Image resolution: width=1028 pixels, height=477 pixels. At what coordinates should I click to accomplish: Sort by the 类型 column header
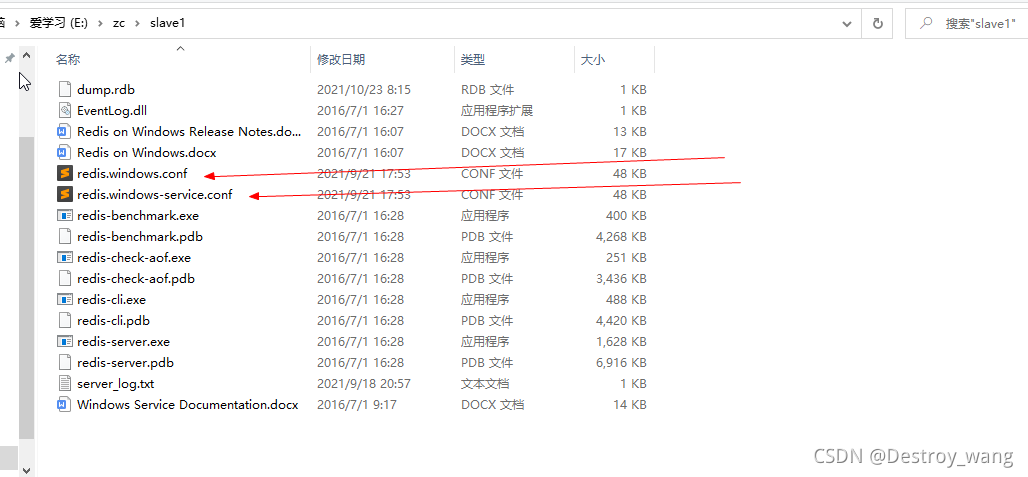pos(473,60)
